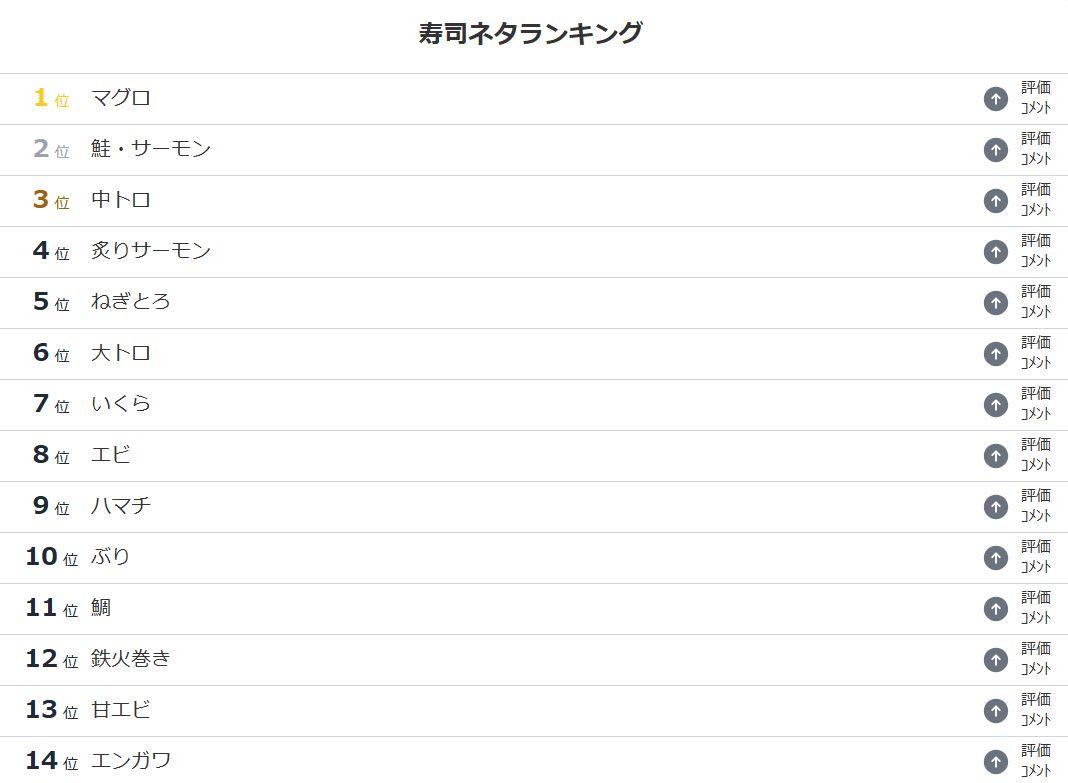Open the ねぎとろ item name

(130, 302)
